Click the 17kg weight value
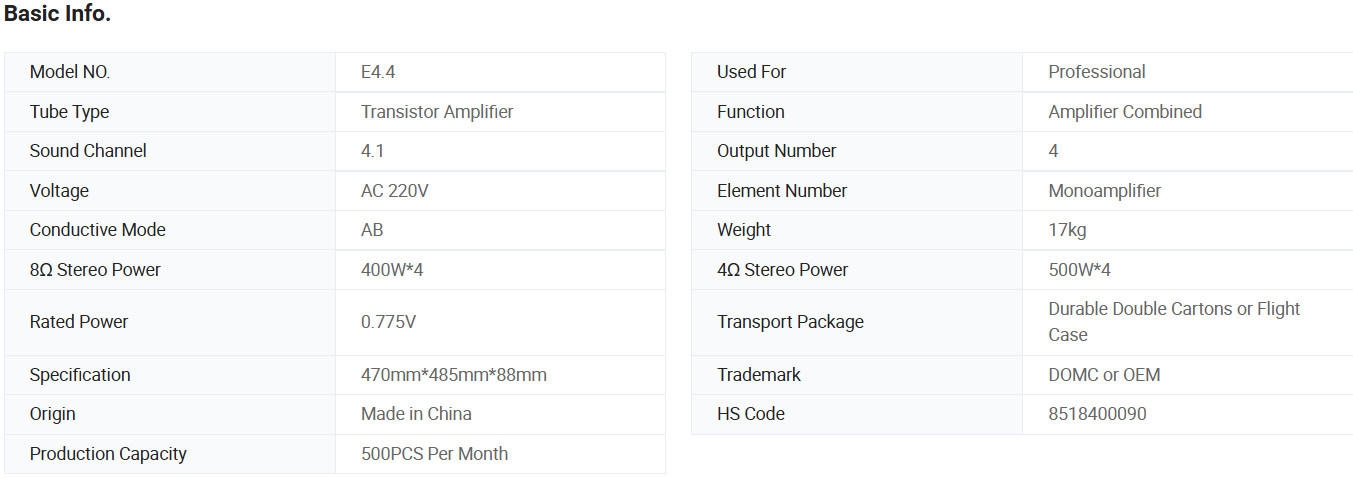 tap(1067, 230)
